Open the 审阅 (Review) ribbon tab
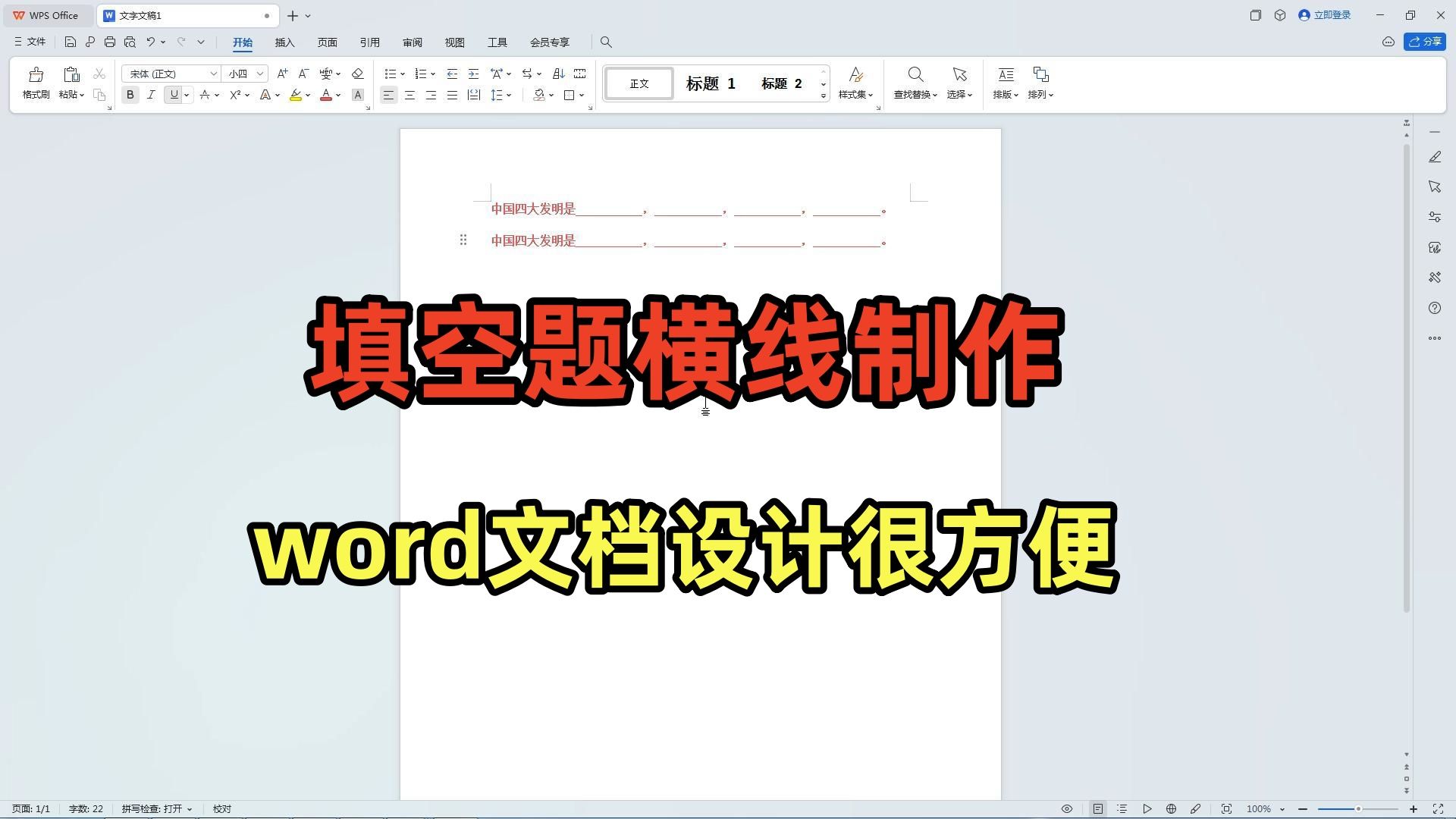Screen dimensions: 1456x819 tap(413, 42)
